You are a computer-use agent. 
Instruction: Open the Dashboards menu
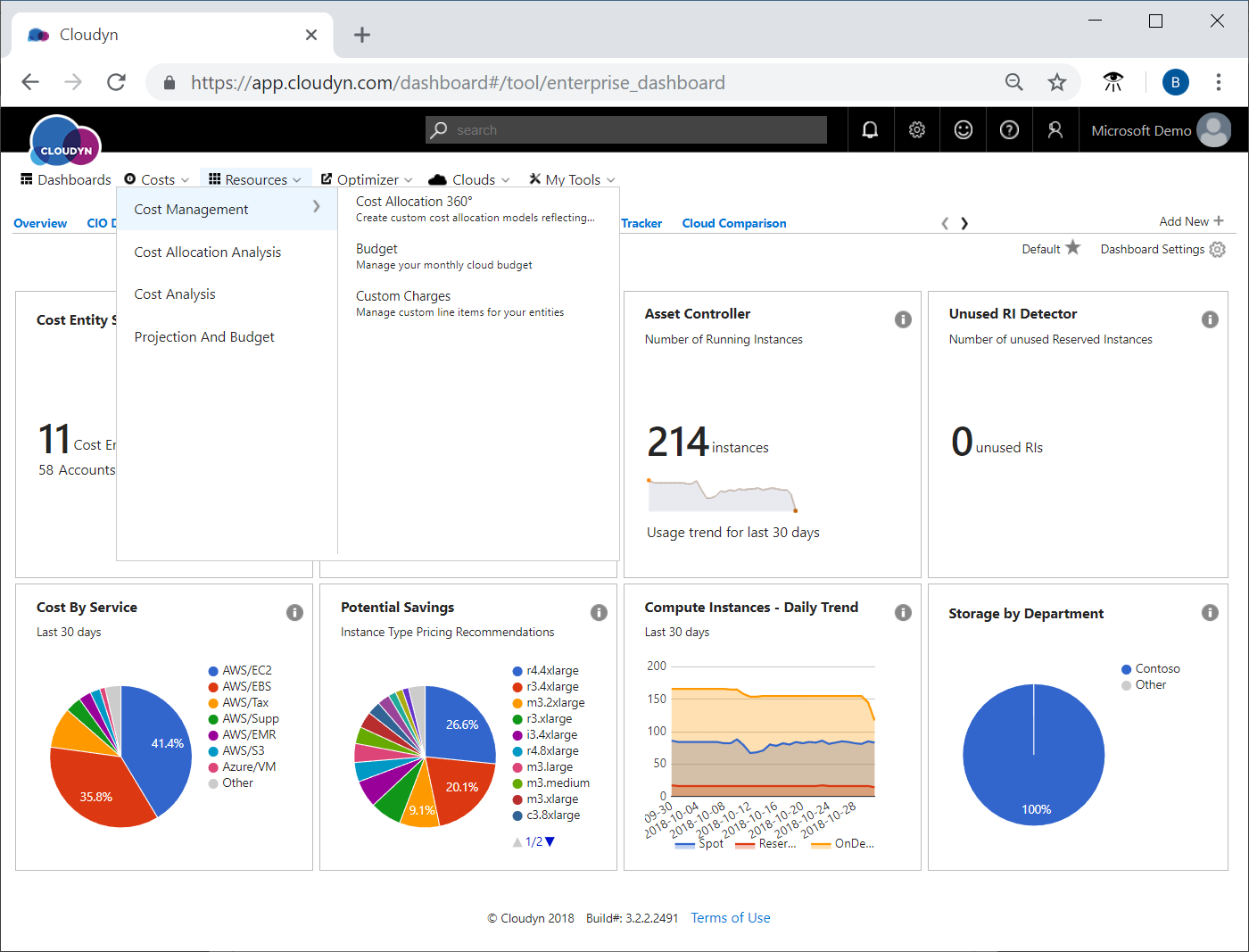click(66, 179)
